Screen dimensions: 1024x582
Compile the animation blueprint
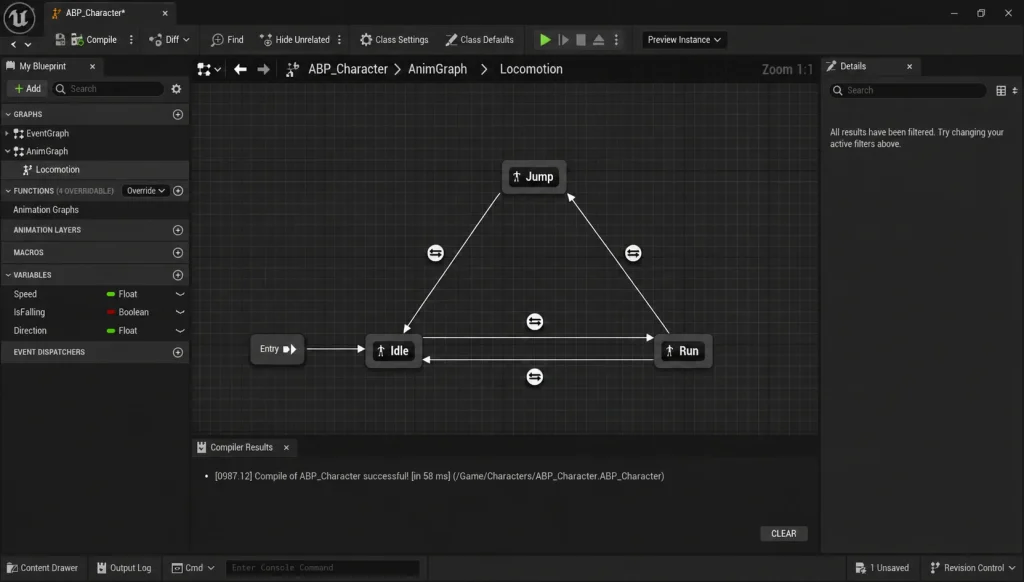[94, 40]
